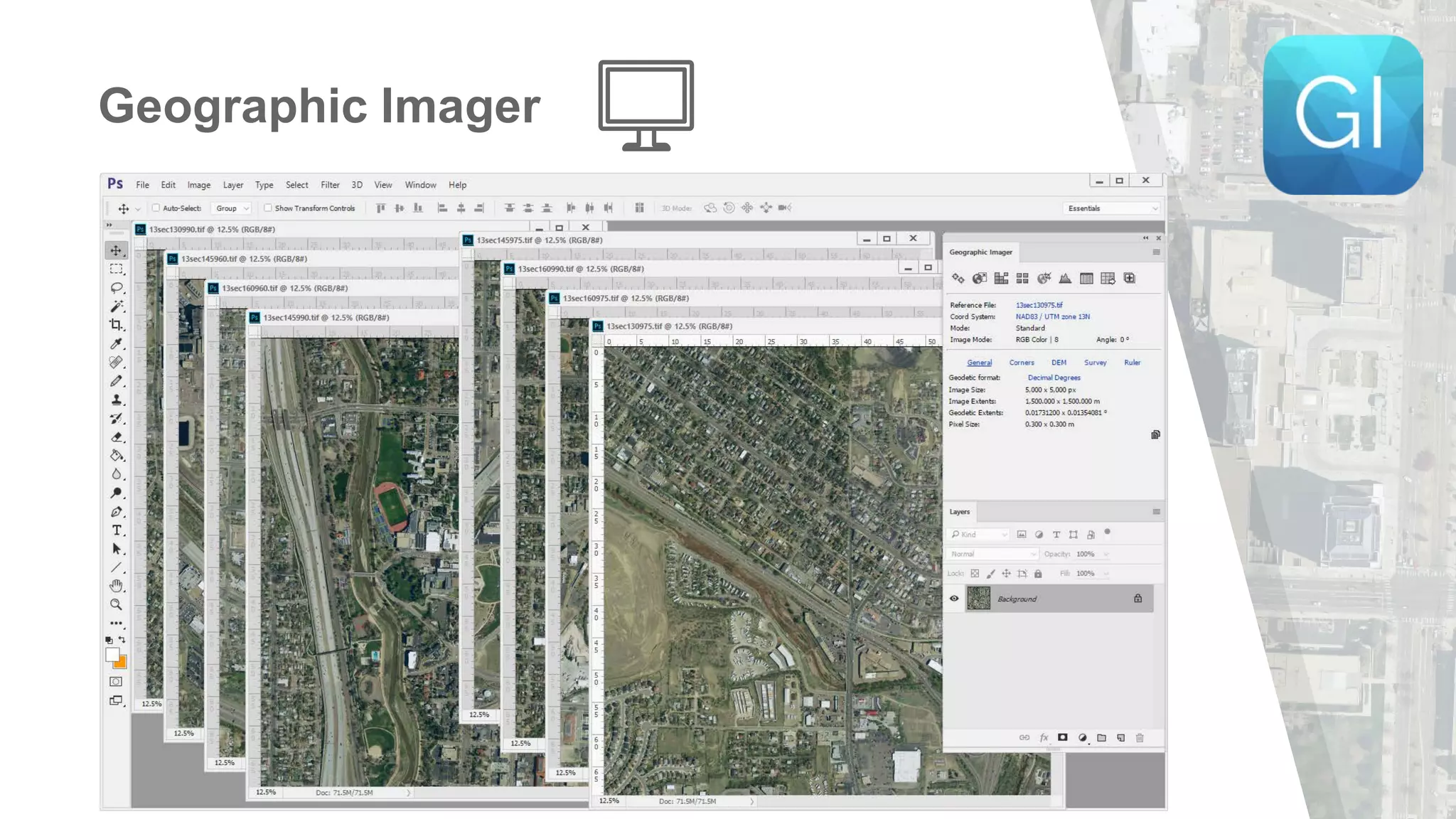1456x819 pixels.
Task: Select the Pen tool
Action: (117, 512)
